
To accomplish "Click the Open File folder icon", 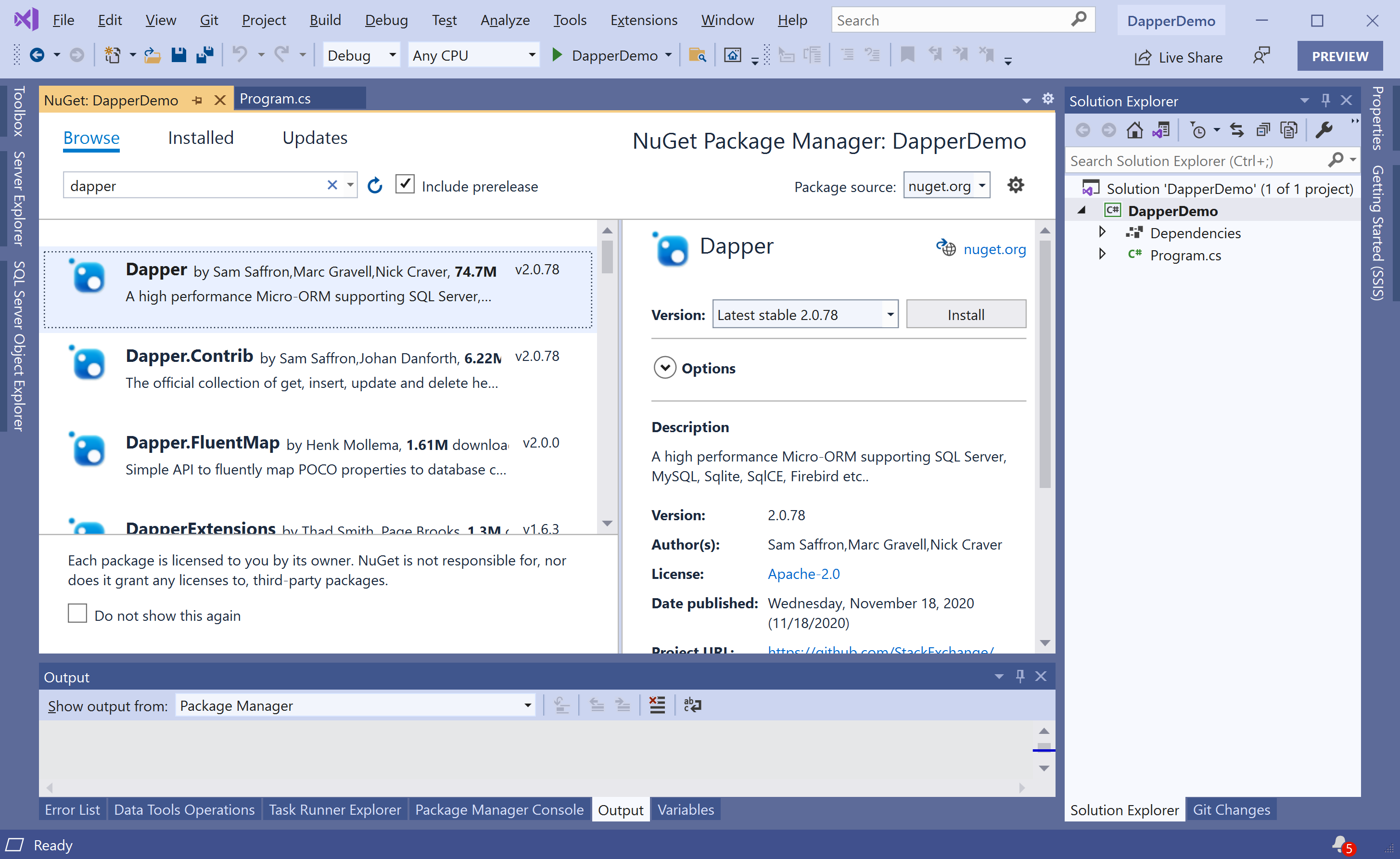I will [x=152, y=55].
